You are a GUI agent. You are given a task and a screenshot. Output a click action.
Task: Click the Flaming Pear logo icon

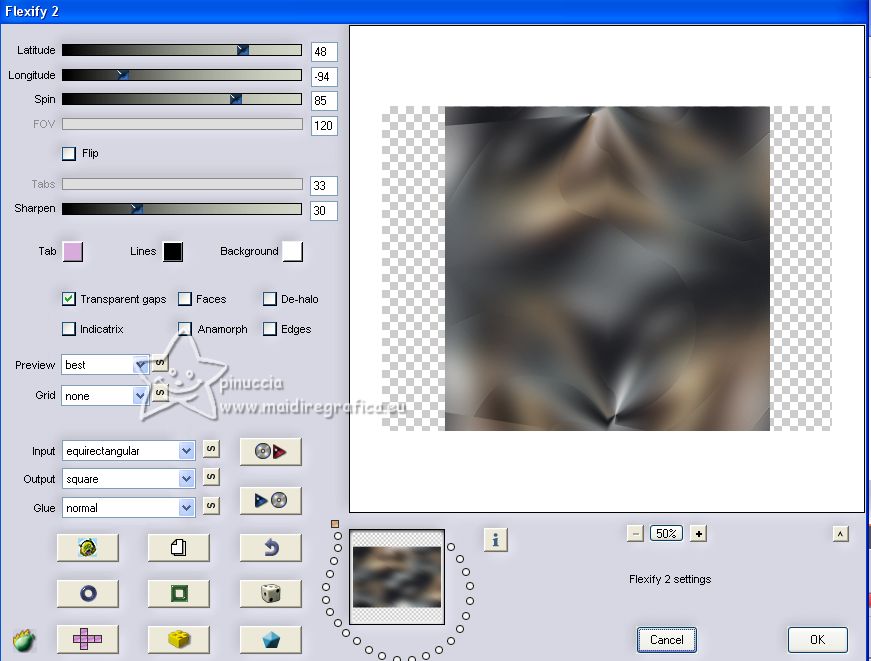[x=24, y=640]
